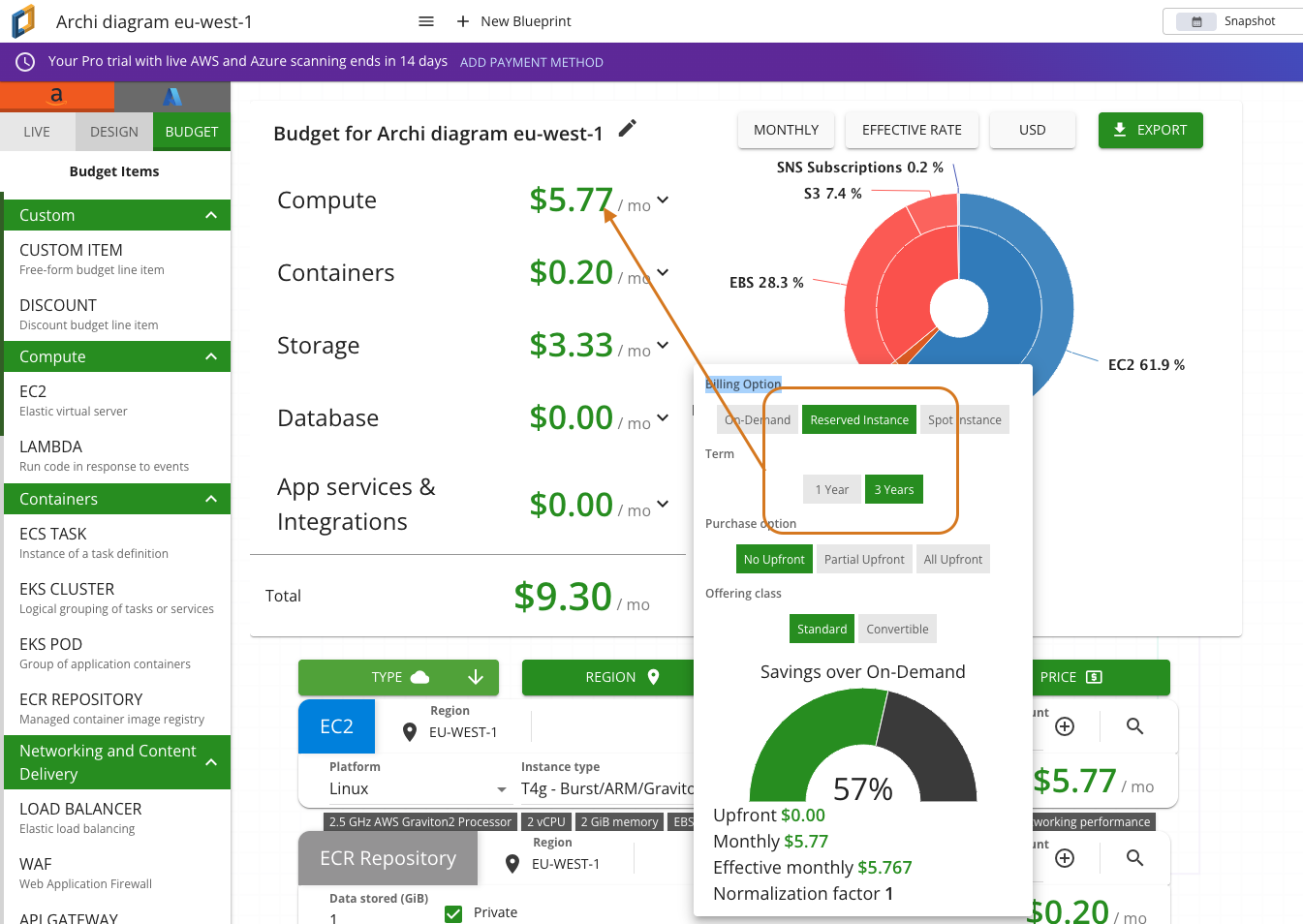The image size is (1303, 924).
Task: Click the USD currency button
Action: 1033,130
